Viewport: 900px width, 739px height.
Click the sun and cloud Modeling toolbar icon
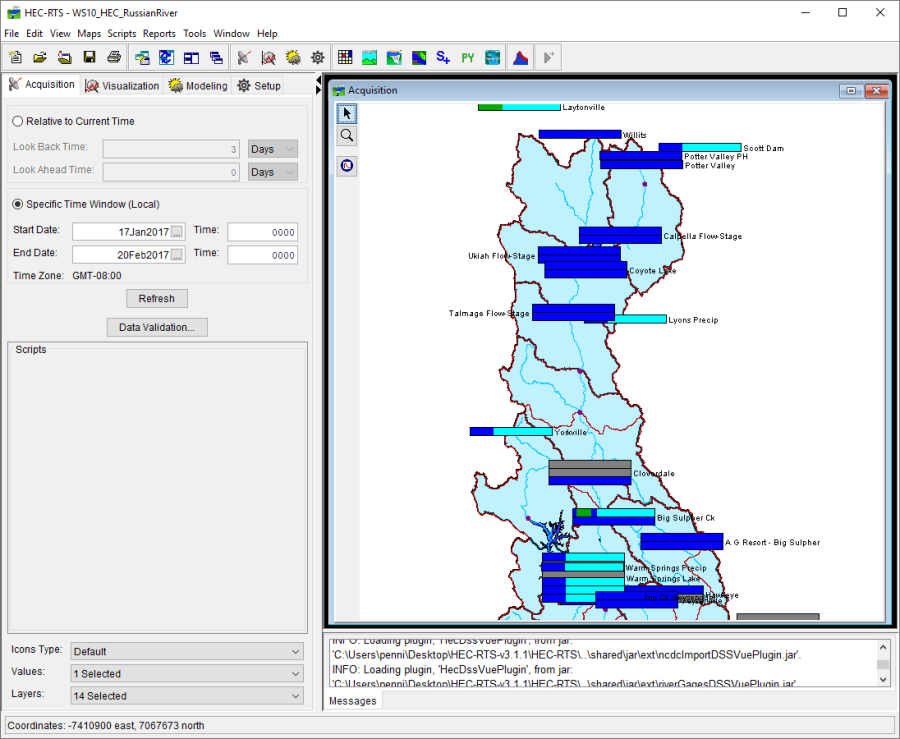click(293, 57)
